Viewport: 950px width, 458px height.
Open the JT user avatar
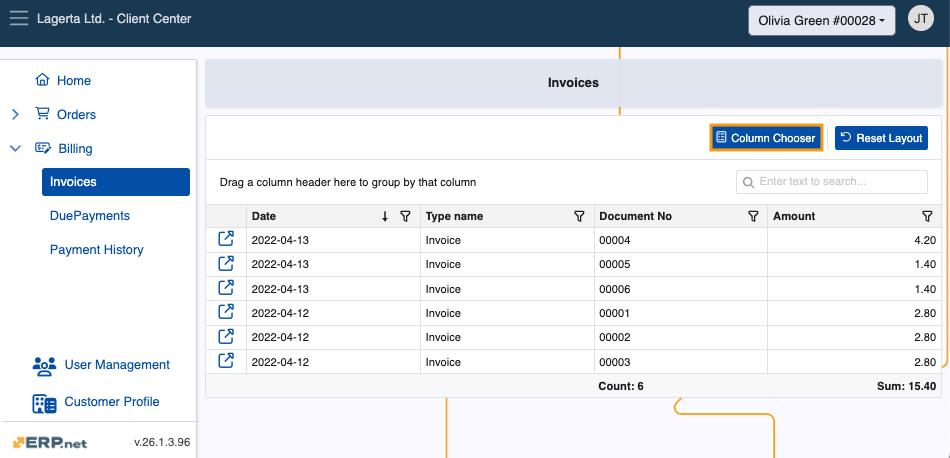pyautogui.click(x=920, y=19)
